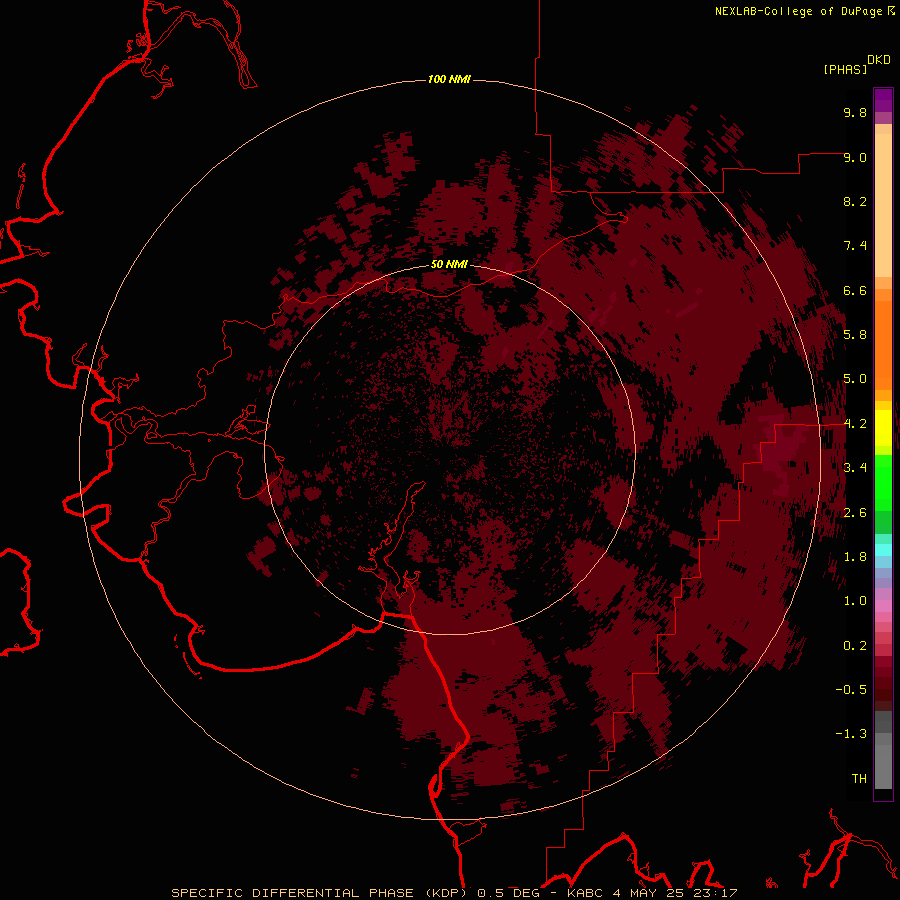Click the 9.0 legend value
900x900 pixels.
click(855, 157)
